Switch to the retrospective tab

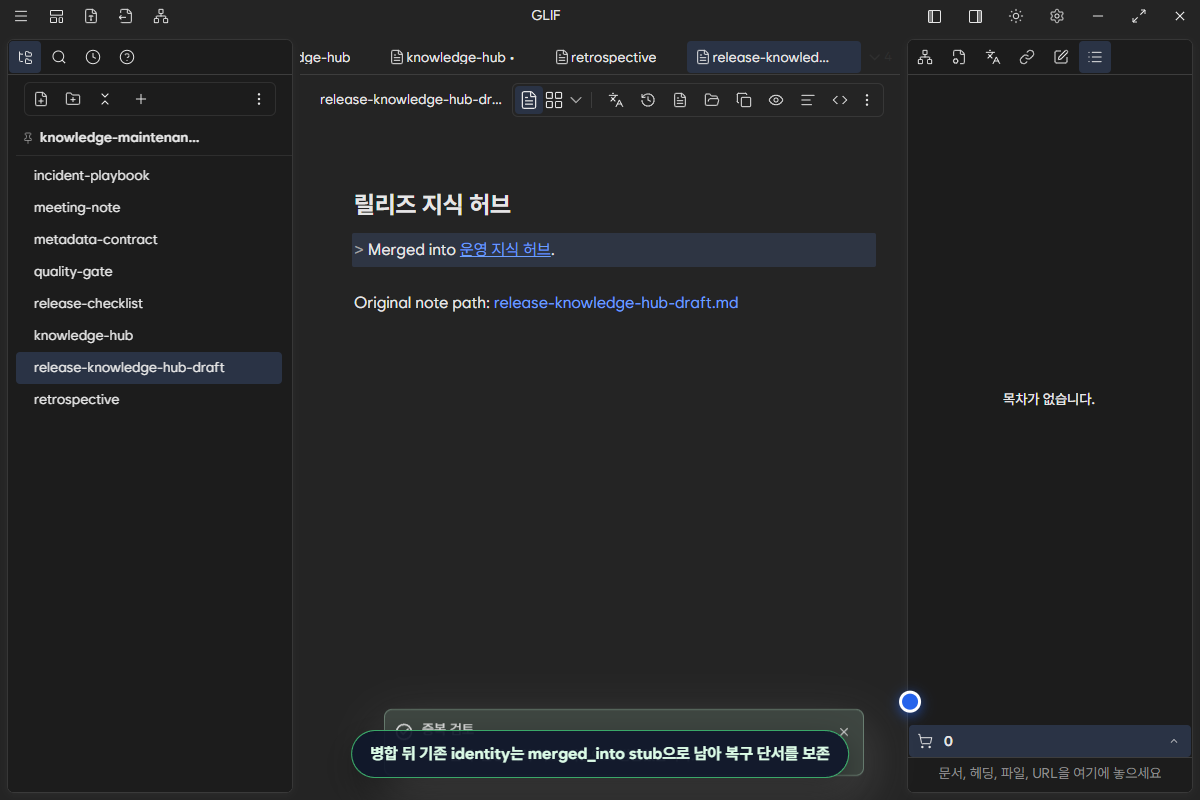click(607, 57)
